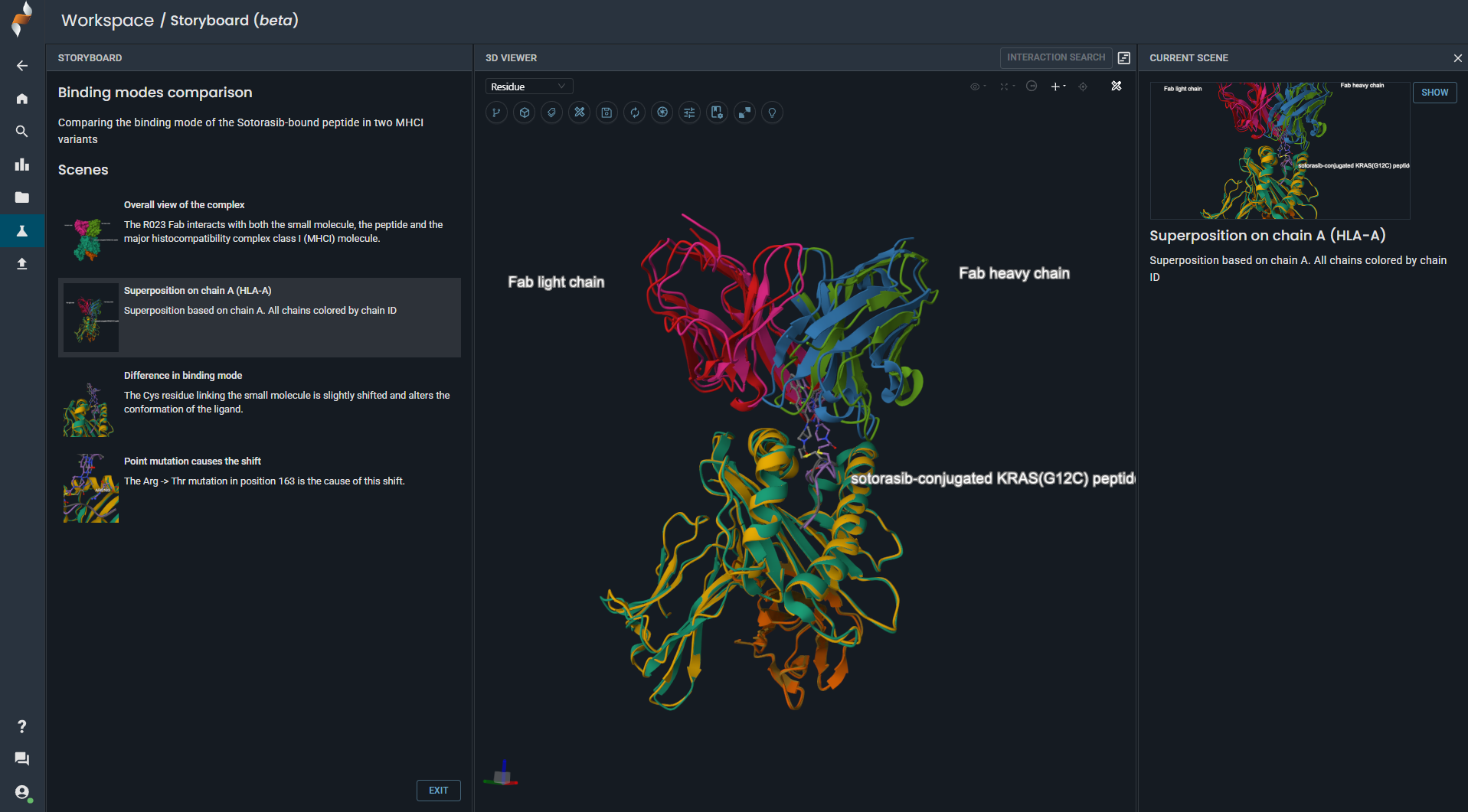Open the Interaction Search tab

(x=1055, y=57)
